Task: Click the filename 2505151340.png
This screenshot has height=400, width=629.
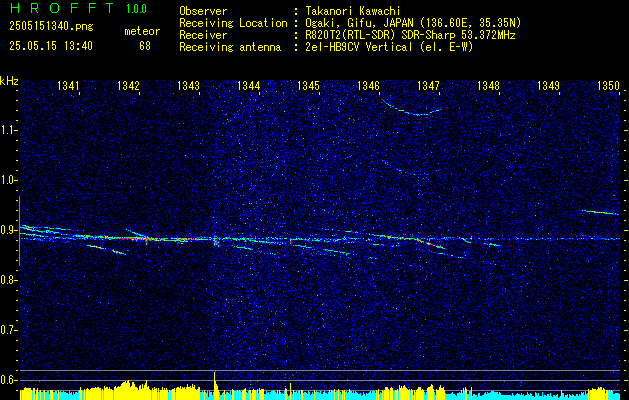Action: click(x=51, y=26)
